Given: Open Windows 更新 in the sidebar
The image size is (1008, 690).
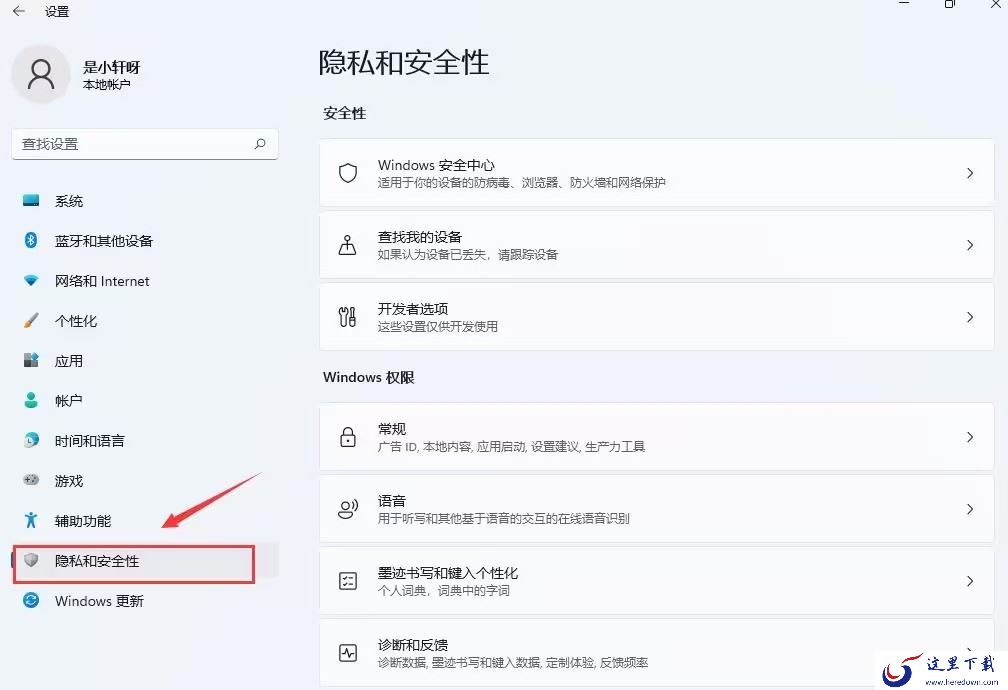Looking at the screenshot, I should (x=145, y=601).
